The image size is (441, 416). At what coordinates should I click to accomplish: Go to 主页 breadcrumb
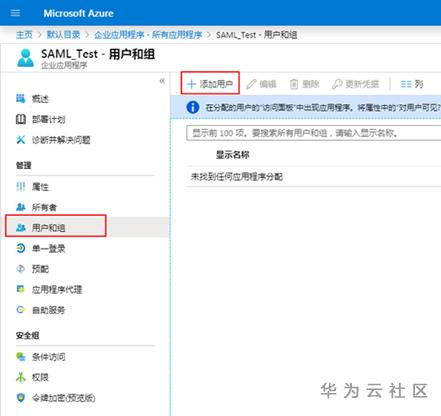point(24,35)
